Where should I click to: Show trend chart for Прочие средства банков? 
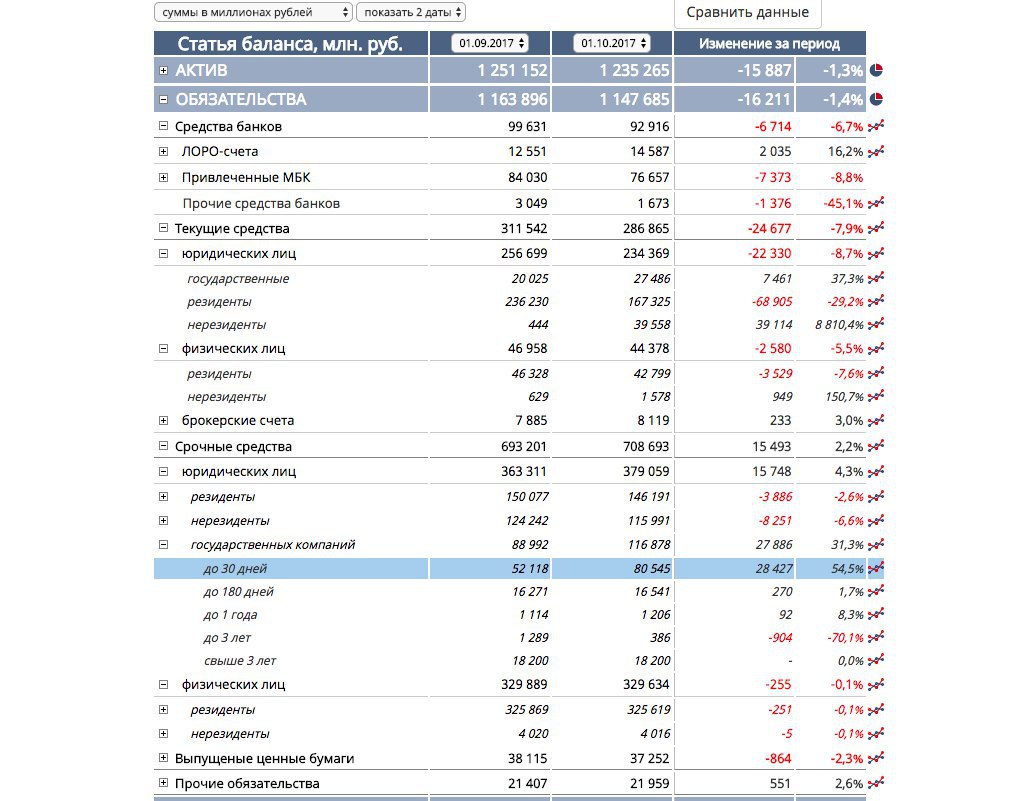[x=876, y=203]
